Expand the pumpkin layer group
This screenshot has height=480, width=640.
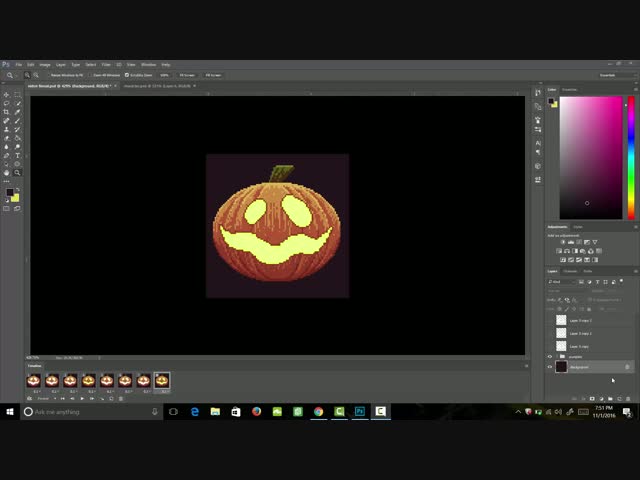tap(557, 356)
